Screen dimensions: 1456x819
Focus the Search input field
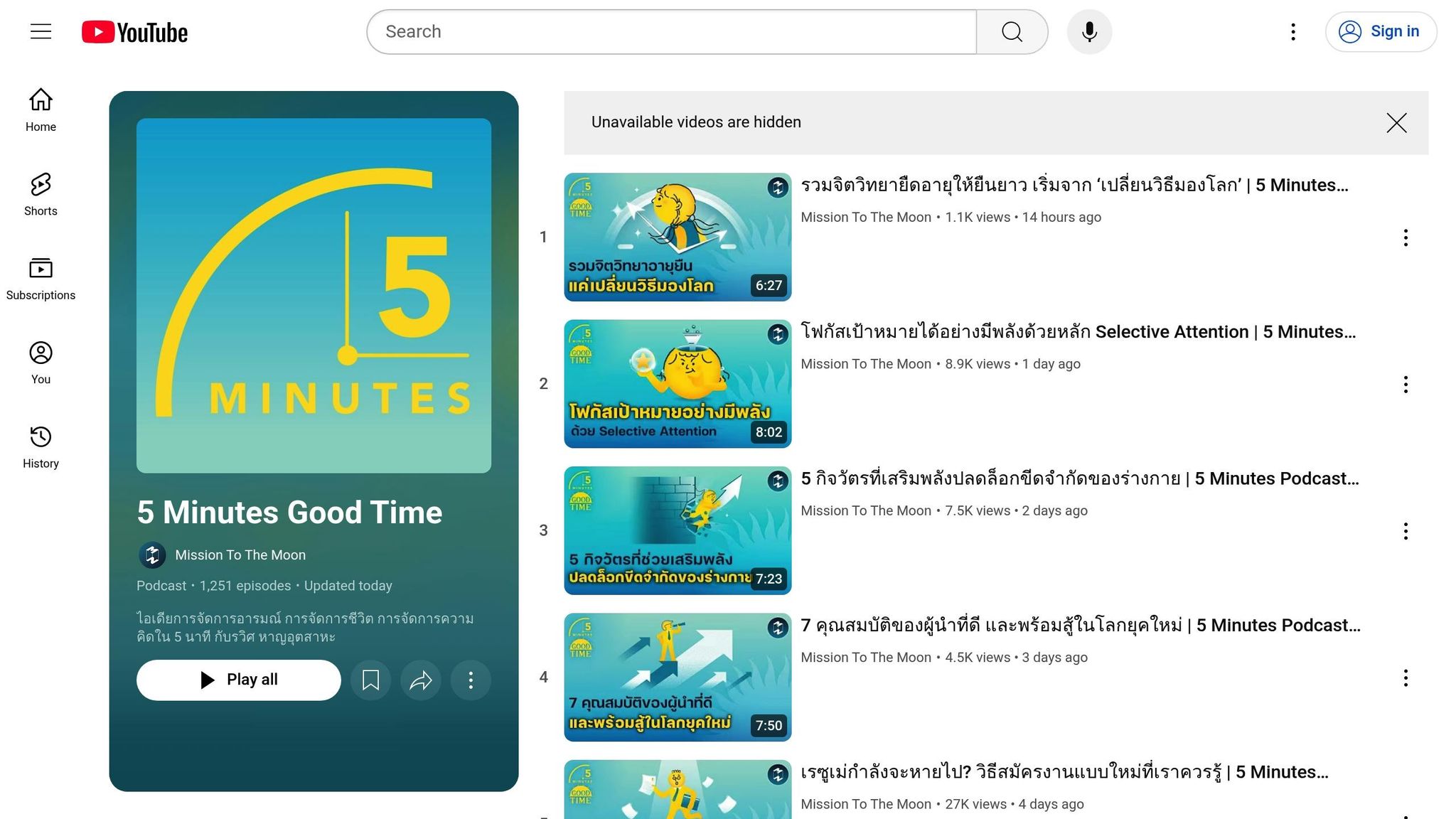pyautogui.click(x=672, y=32)
